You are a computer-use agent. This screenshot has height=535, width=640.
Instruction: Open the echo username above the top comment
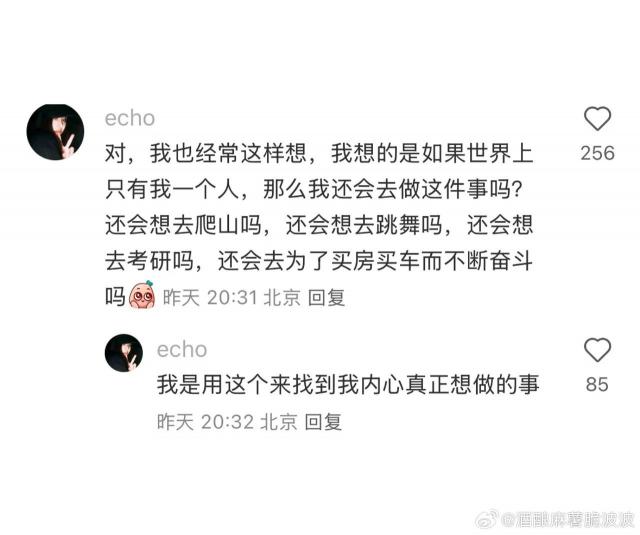click(x=130, y=118)
